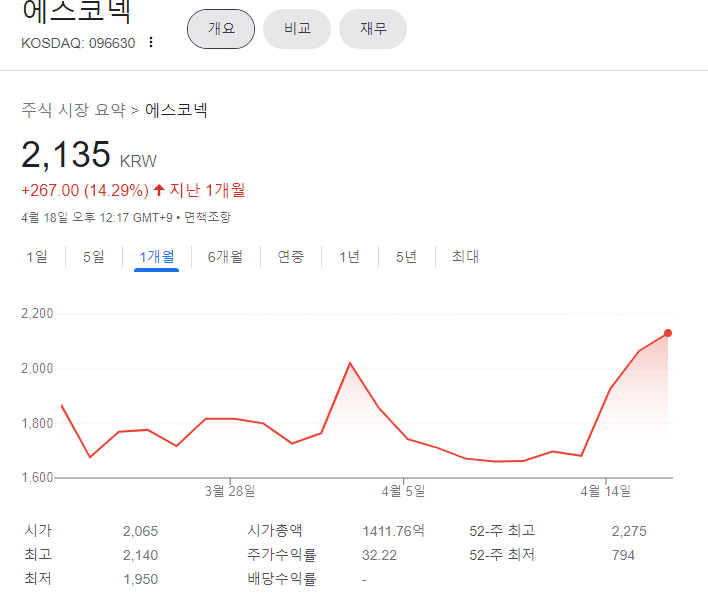Viewport: 708px width, 594px height.
Task: Open the three-dot menu next to KOSDAQ: 096630
Action: coord(151,42)
